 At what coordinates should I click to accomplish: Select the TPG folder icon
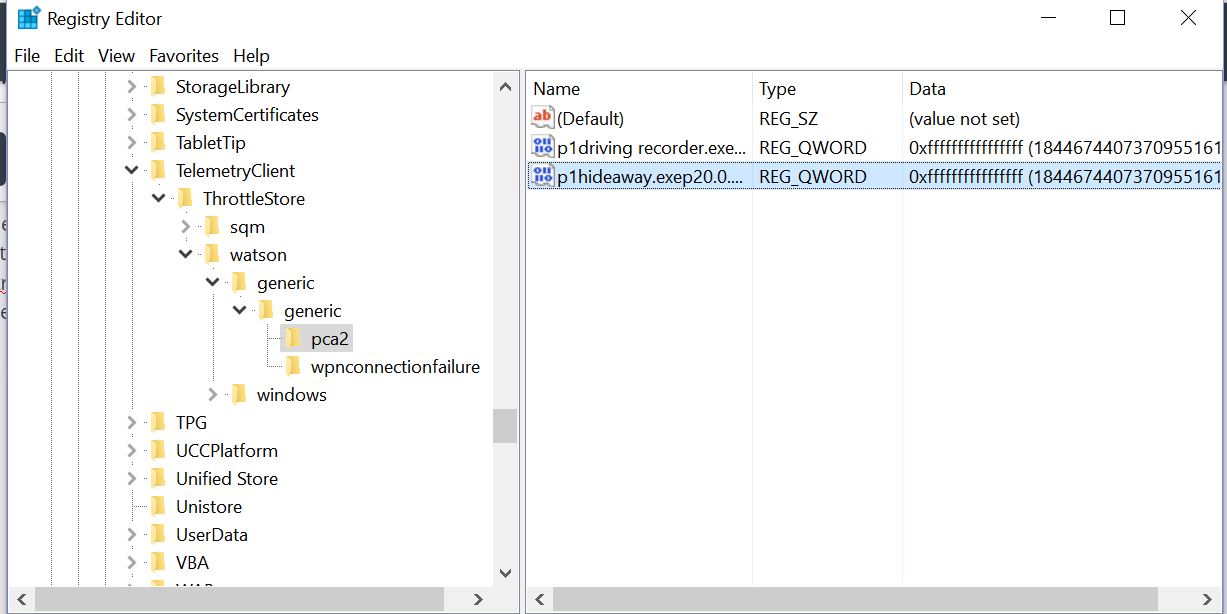point(157,422)
